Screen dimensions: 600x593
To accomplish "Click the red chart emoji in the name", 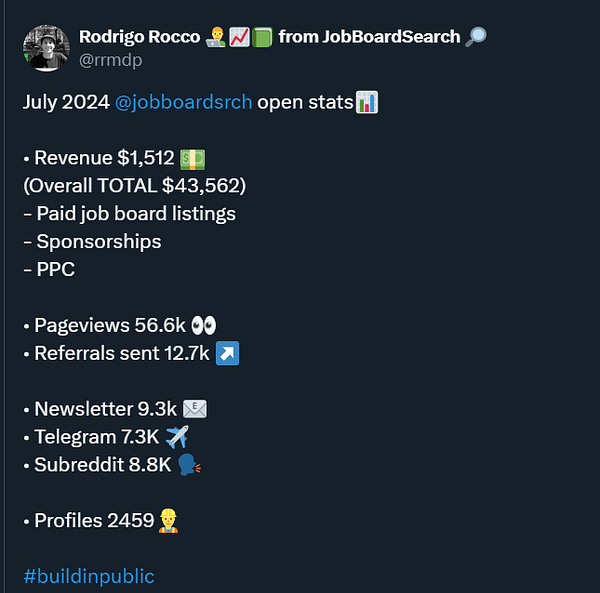I will 240,37.
